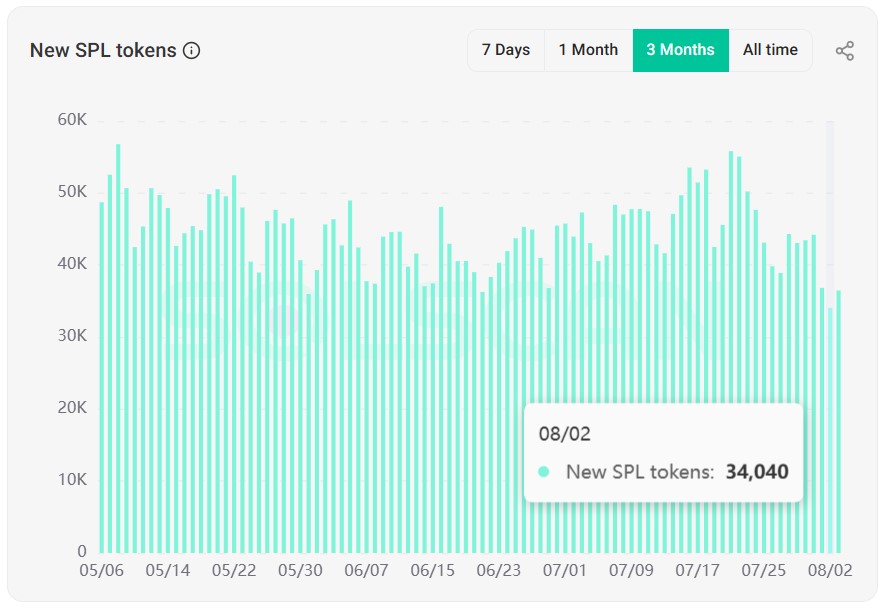Click the teal legend dot in the tooltip
Viewport: 886px width, 610px height.
545,471
